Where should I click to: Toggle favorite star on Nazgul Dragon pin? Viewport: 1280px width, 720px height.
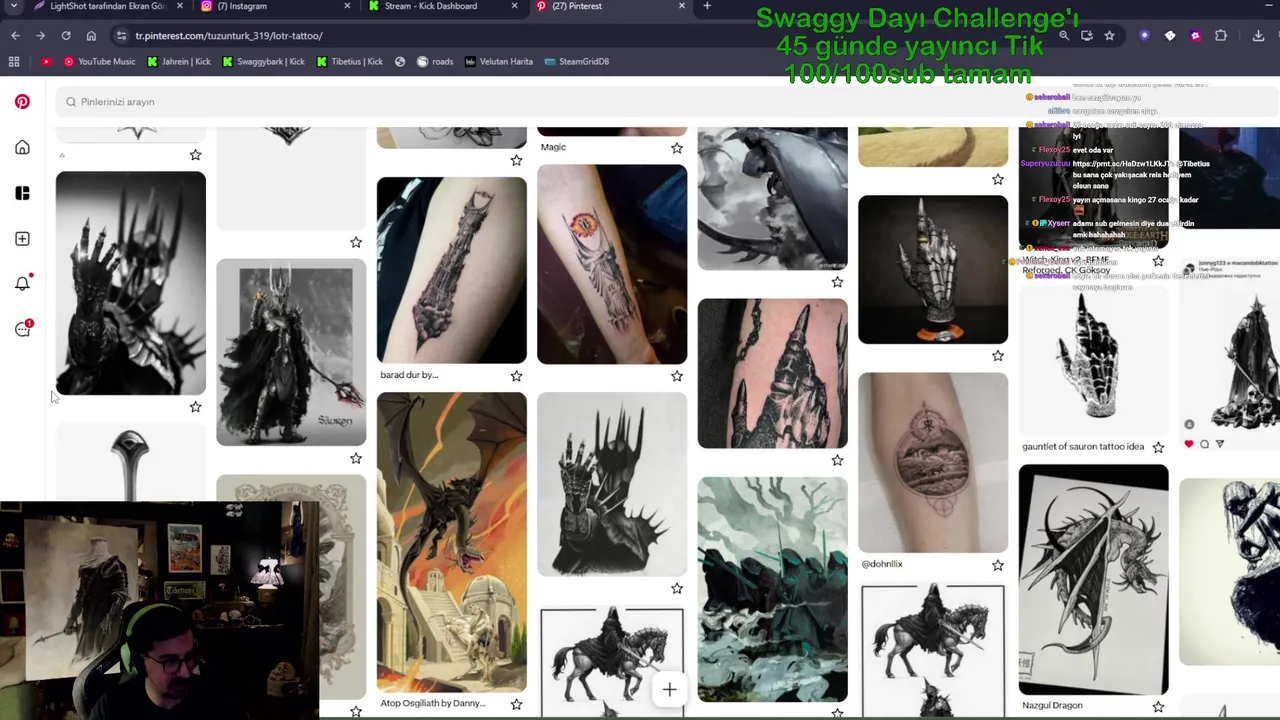(1158, 707)
